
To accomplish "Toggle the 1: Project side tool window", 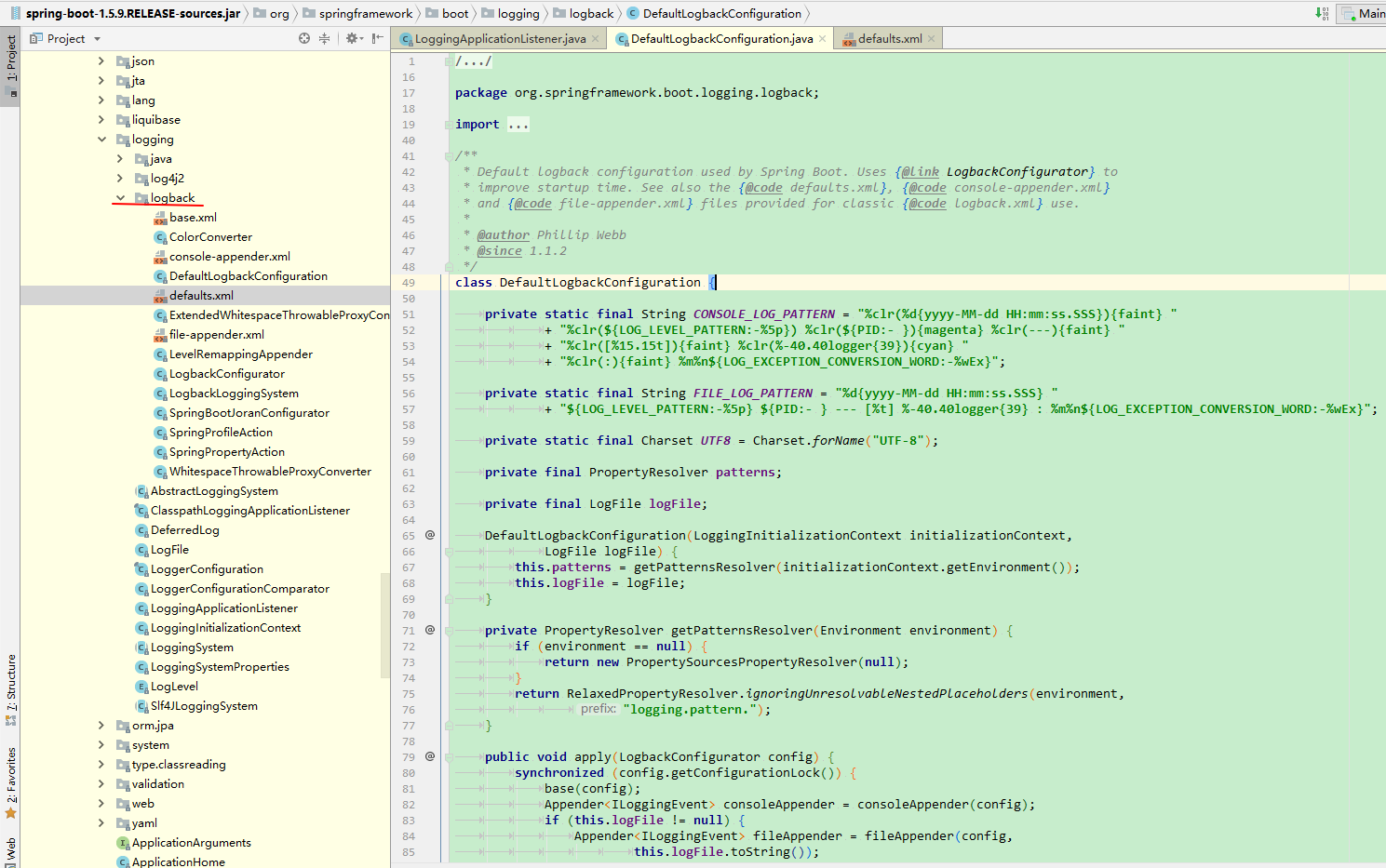I will 10,65.
